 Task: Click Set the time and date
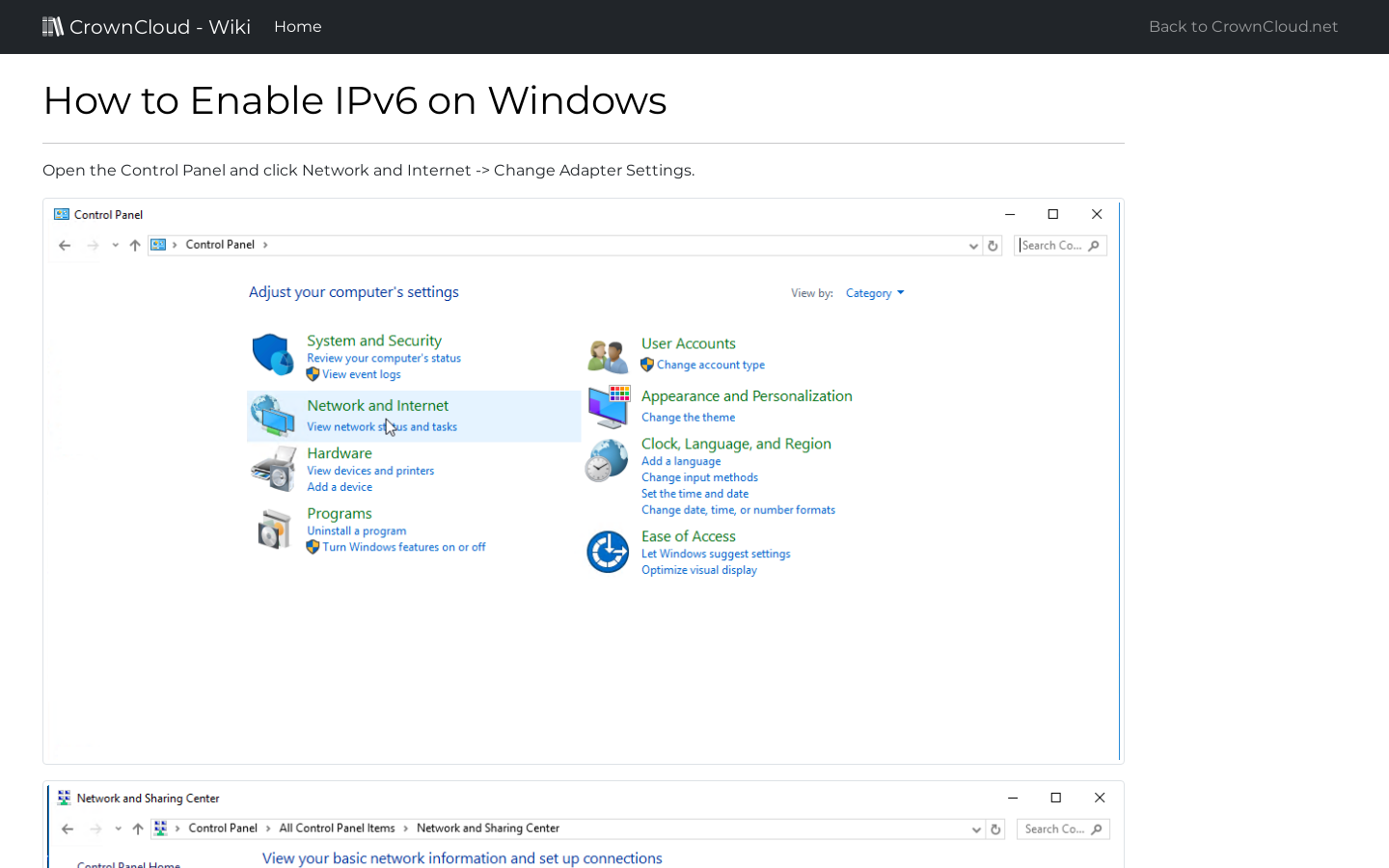(x=694, y=494)
